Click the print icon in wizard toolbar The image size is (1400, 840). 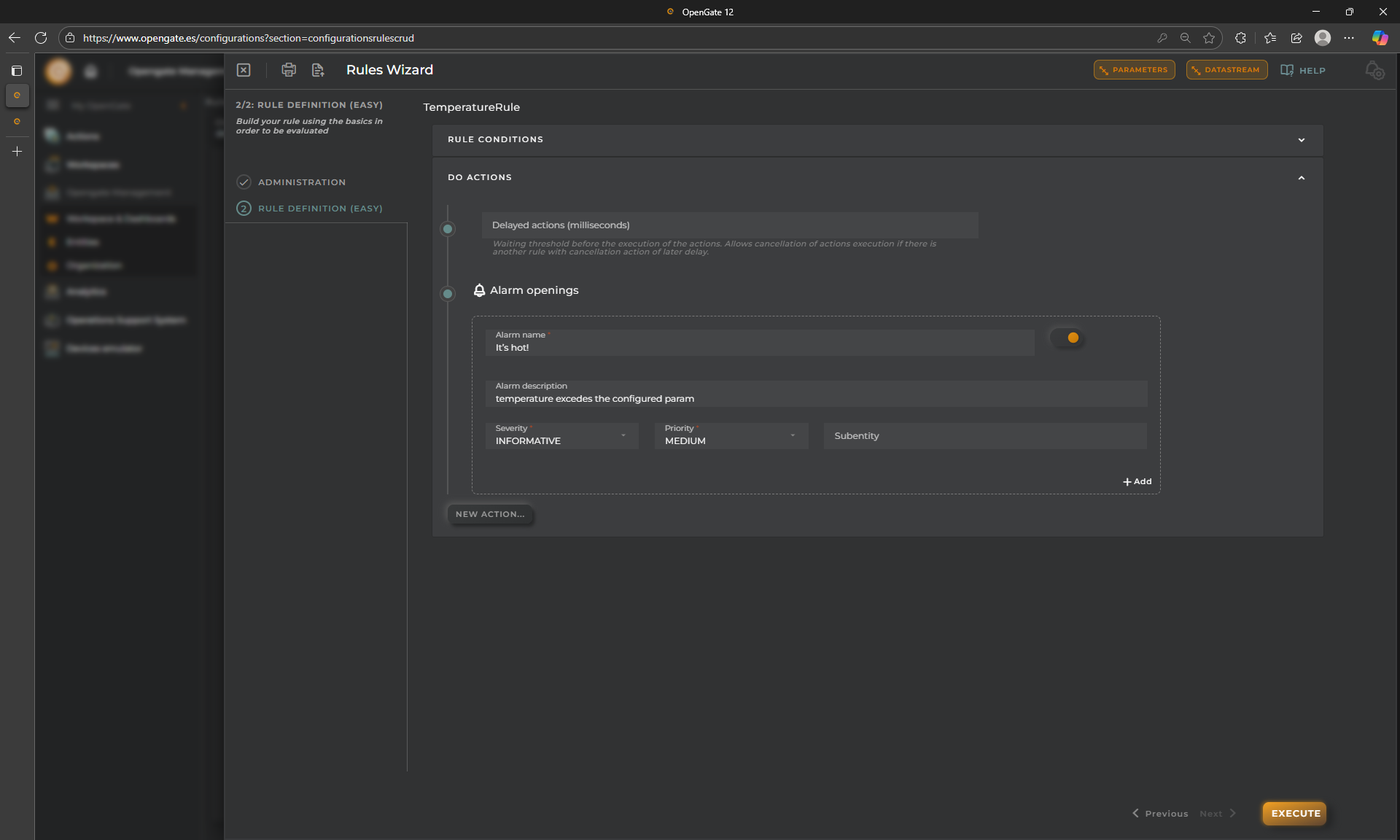coord(289,70)
